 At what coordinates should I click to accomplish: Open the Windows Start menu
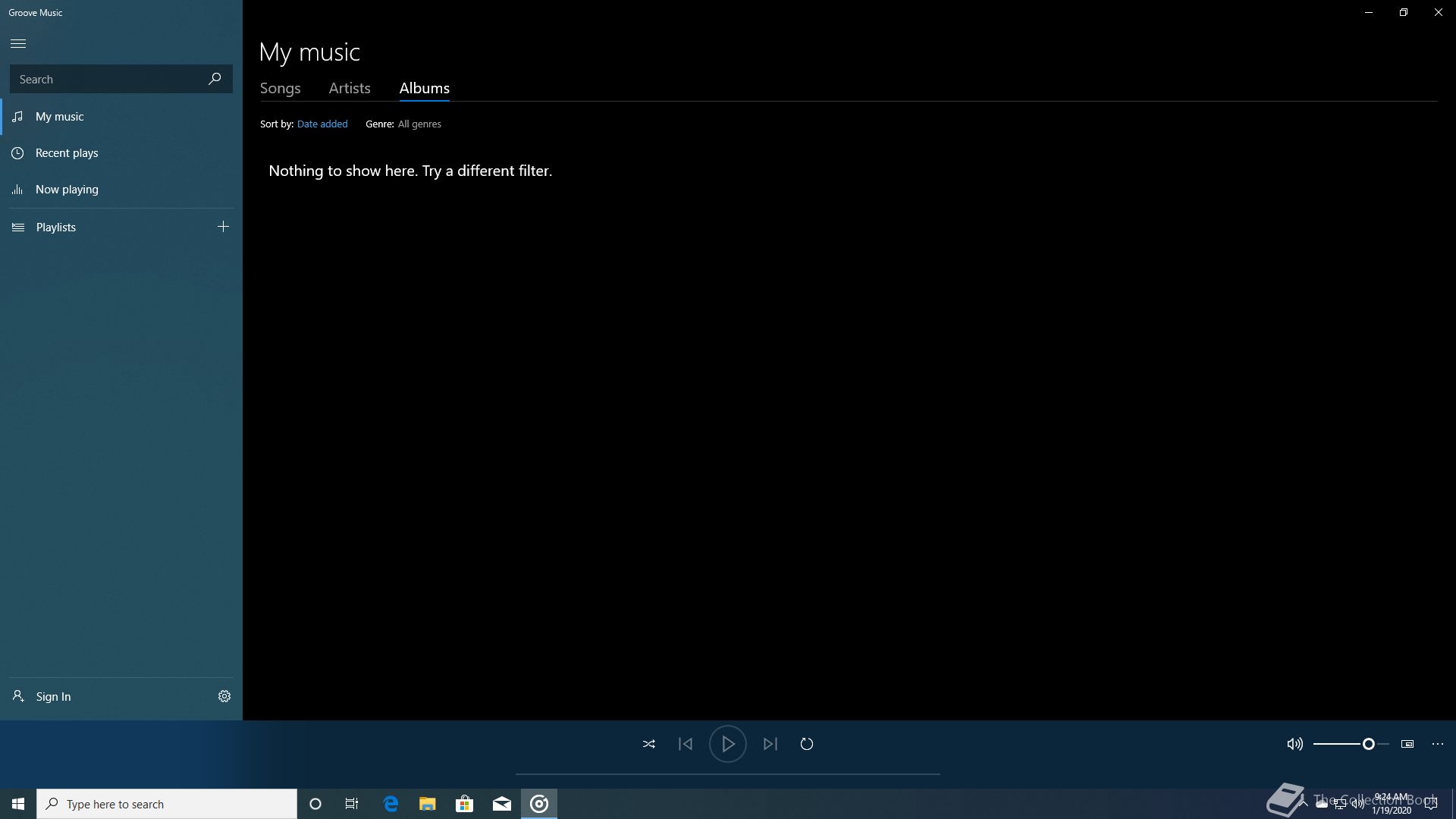(x=18, y=804)
